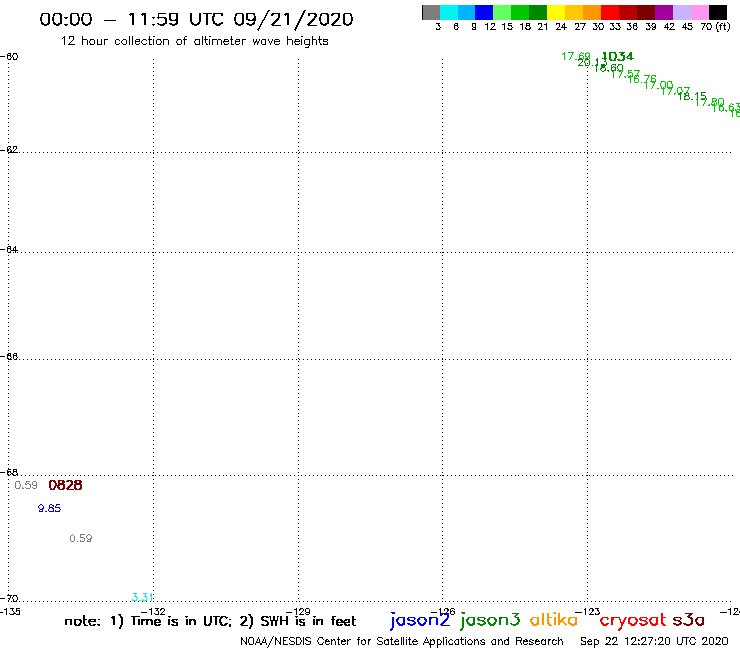Click the subtitle '12 hour collection of altimeter wave heights'
Screen dimensions: 740x650
pos(194,41)
